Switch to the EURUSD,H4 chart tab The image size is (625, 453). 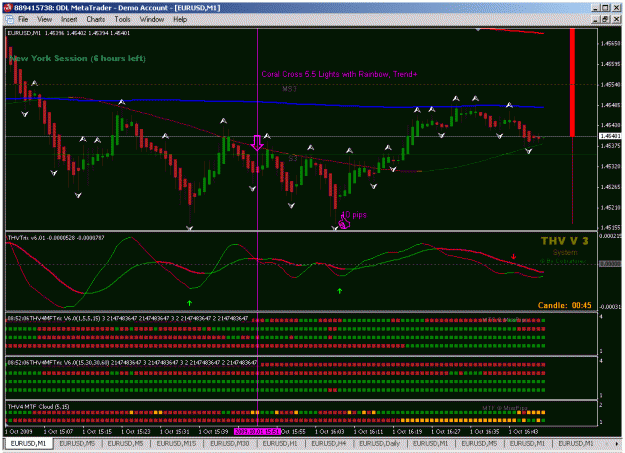tap(329, 443)
